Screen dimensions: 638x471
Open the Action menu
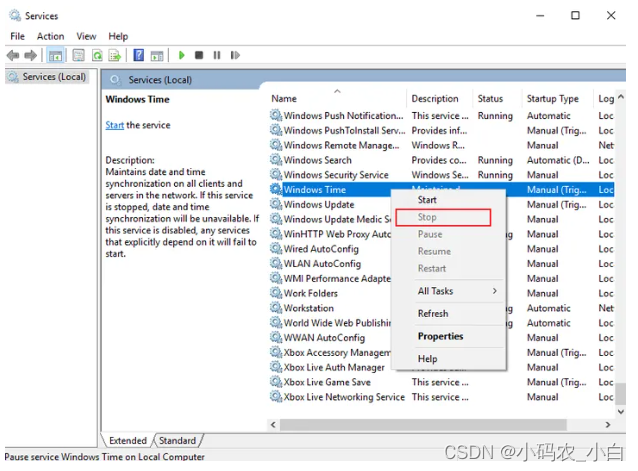click(x=50, y=36)
